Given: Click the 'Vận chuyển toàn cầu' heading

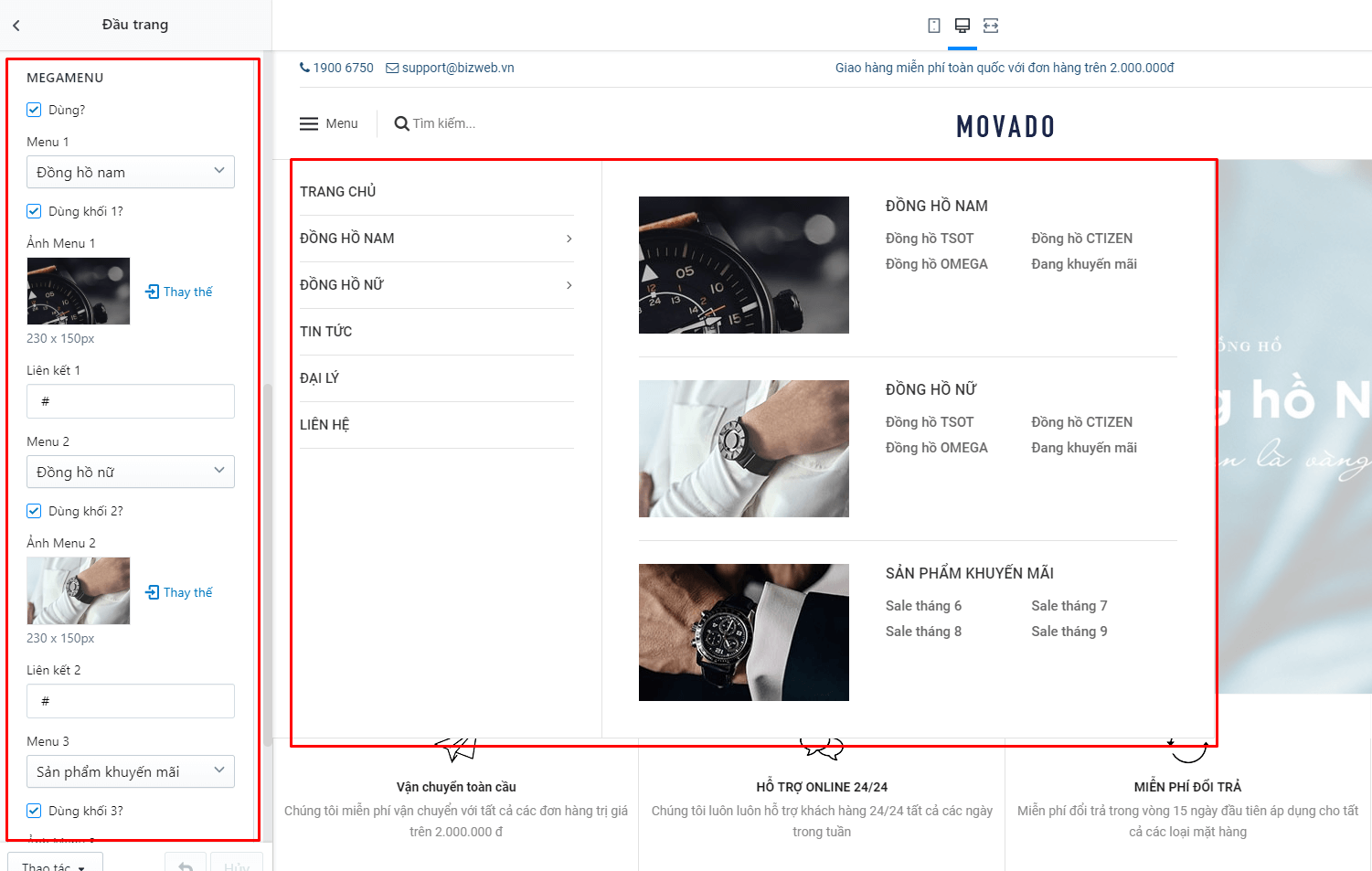Looking at the screenshot, I should [x=456, y=787].
